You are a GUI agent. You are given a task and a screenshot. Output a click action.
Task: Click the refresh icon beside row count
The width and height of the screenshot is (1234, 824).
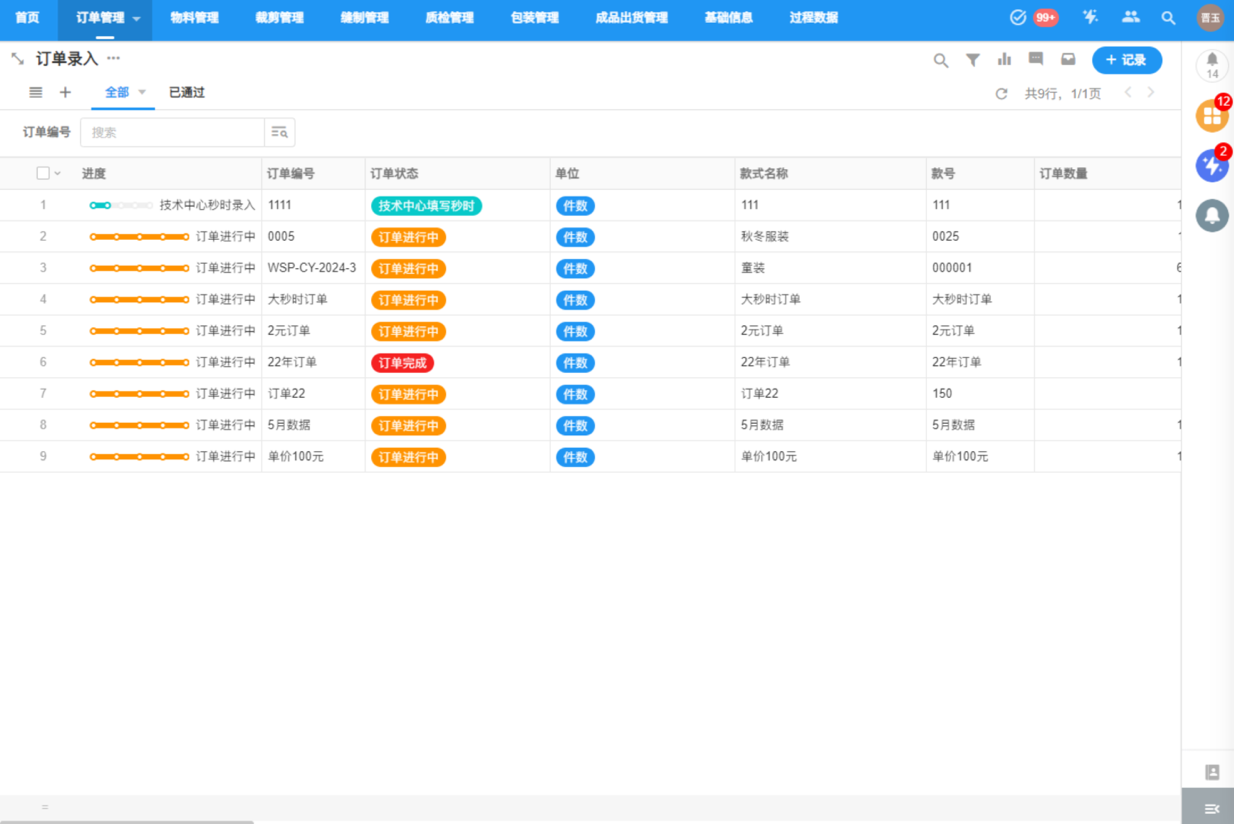(1001, 94)
